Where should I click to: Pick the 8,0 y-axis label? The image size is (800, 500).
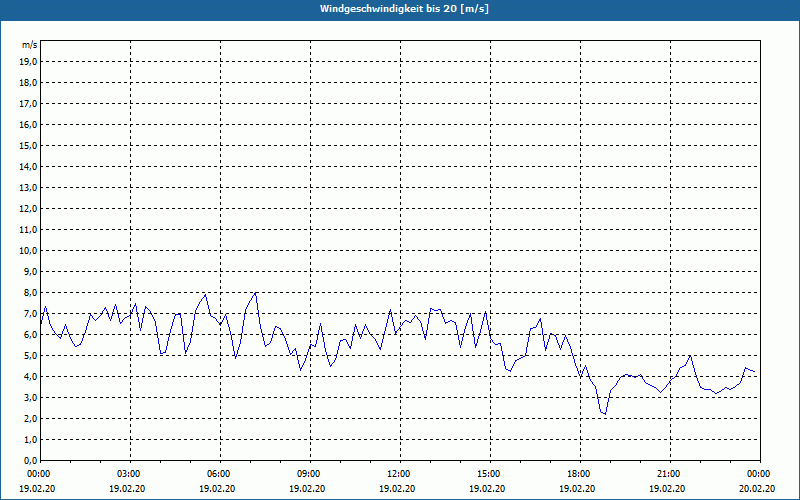point(31,292)
